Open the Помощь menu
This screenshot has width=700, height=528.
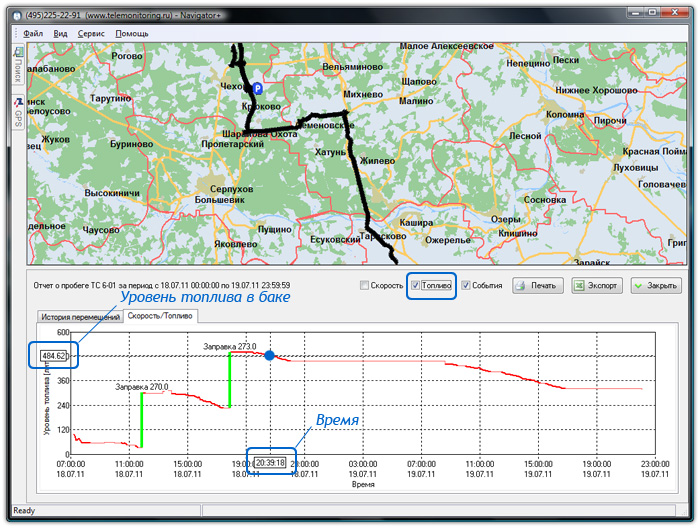[x=131, y=33]
